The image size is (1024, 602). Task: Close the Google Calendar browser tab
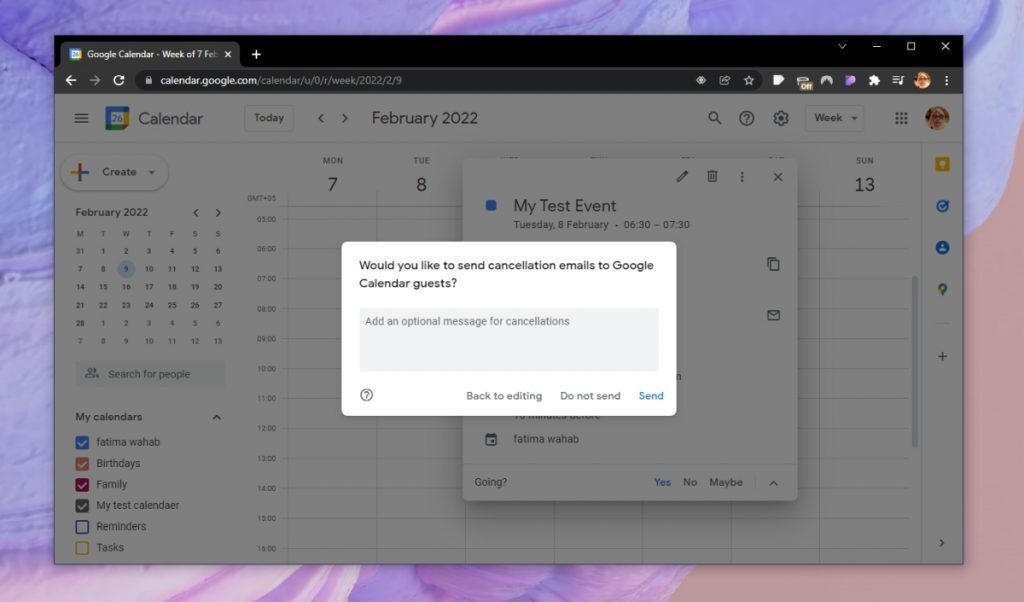tap(227, 54)
